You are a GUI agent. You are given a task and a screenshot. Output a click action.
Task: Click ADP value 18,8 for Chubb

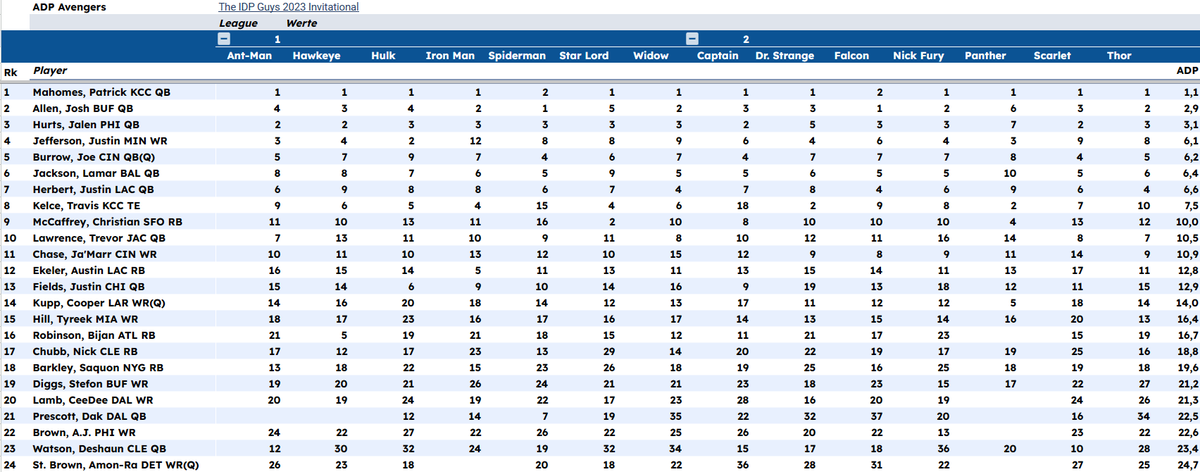(1186, 353)
